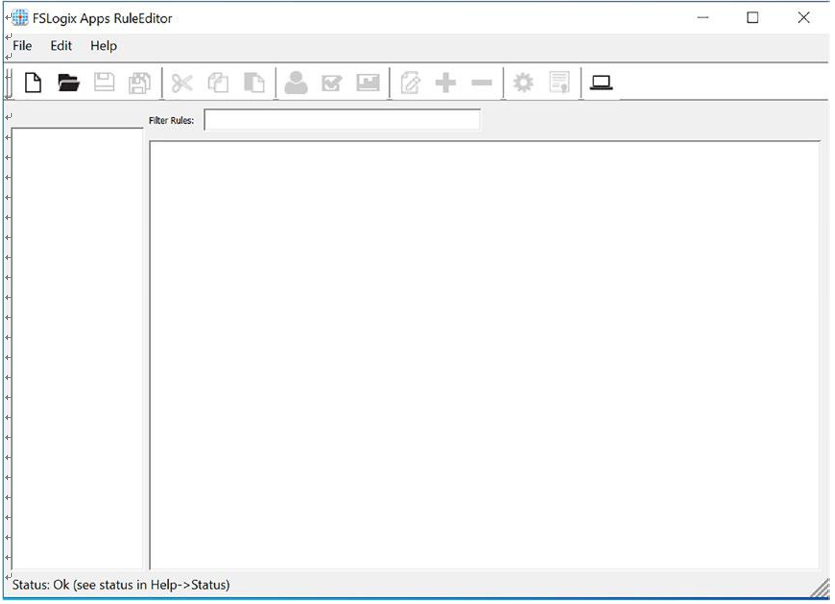
Task: Click inside the empty rule sets list pane
Action: click(77, 349)
